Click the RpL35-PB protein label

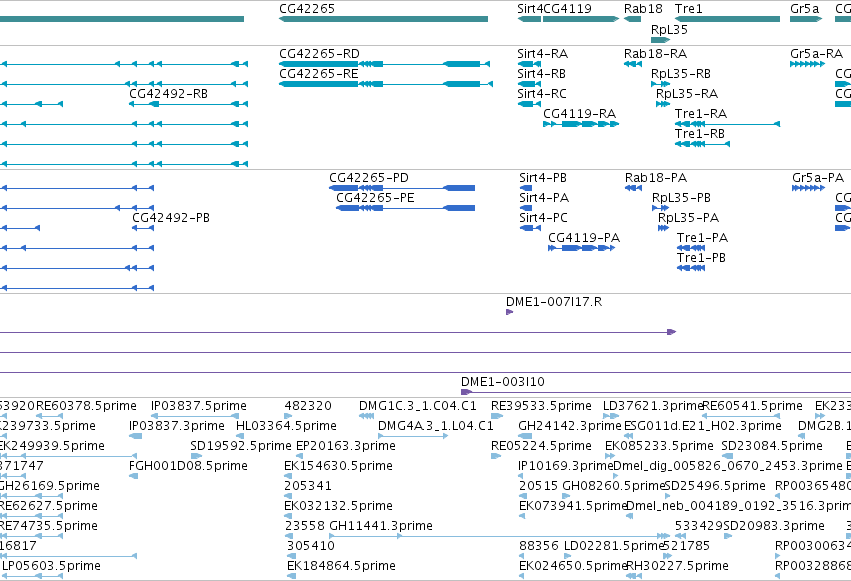point(681,198)
